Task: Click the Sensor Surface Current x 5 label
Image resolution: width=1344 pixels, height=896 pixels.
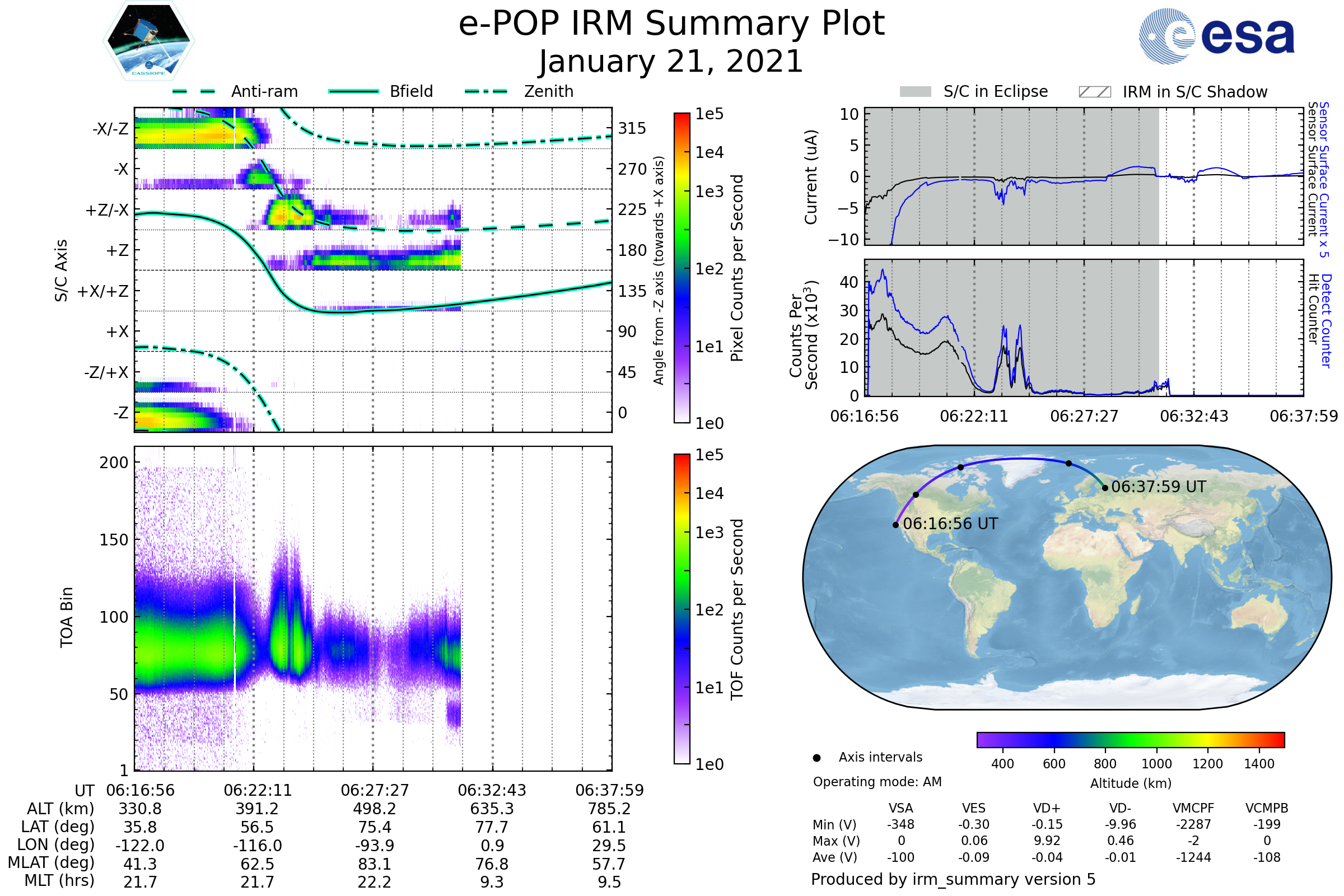Action: click(x=1323, y=179)
